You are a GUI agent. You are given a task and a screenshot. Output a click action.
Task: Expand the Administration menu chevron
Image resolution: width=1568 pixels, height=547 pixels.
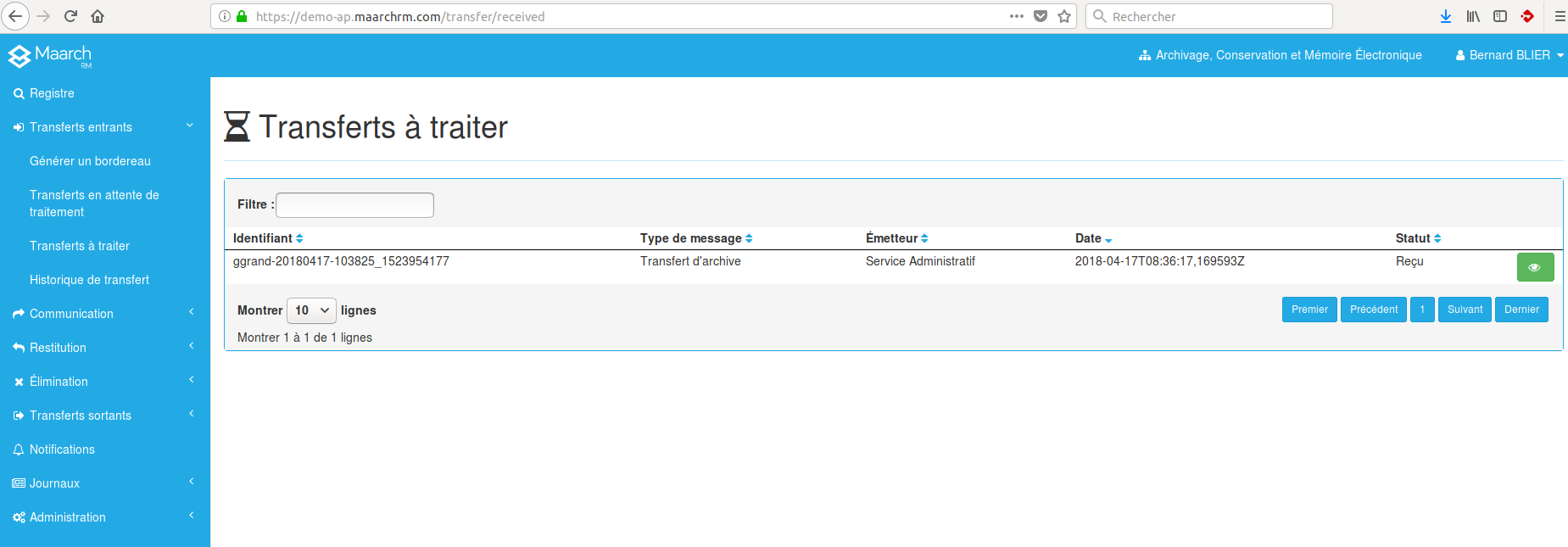[192, 516]
